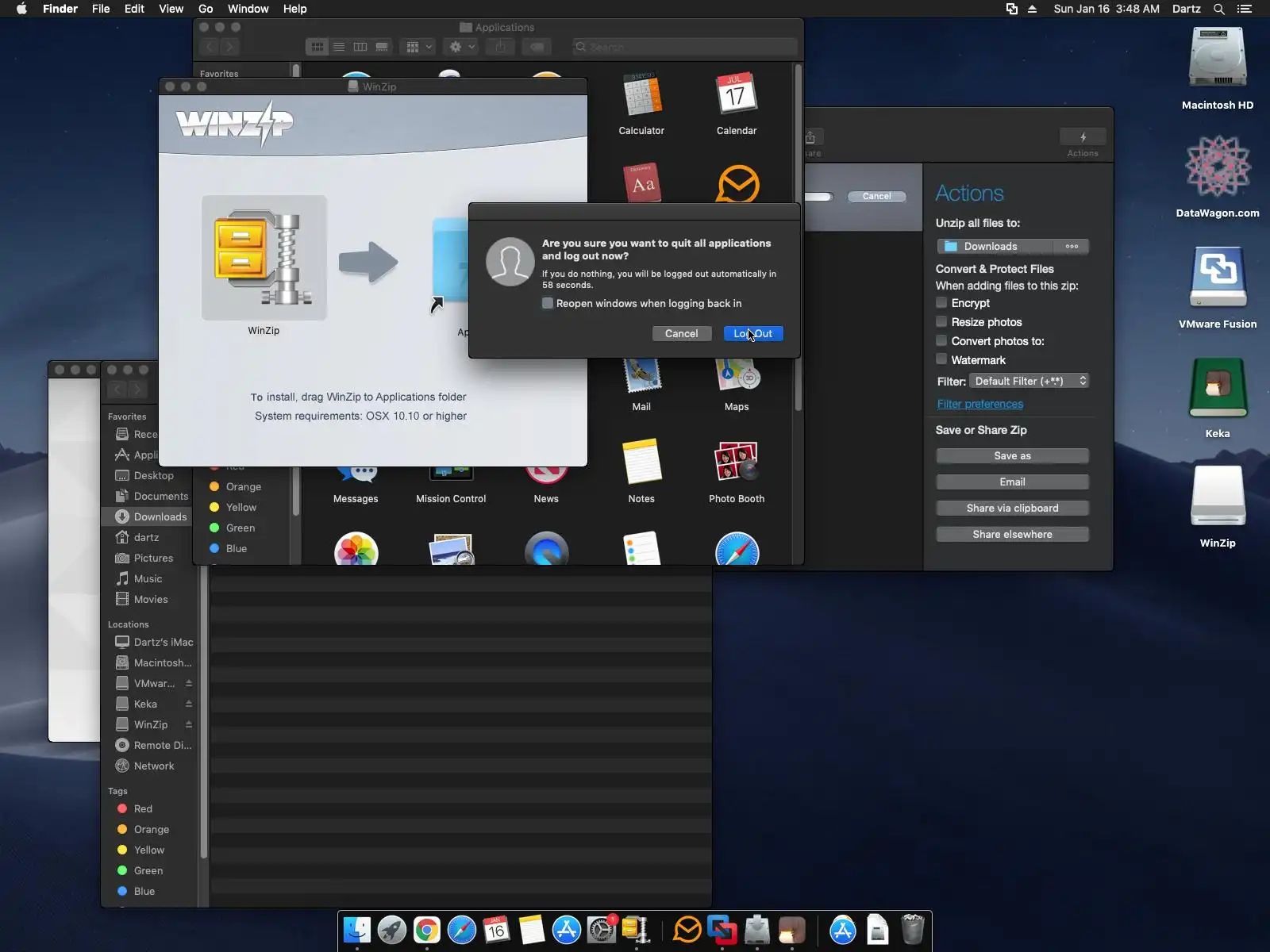Image resolution: width=1270 pixels, height=952 pixels.
Task: Select the Keka volume on desktop
Action: point(1218,388)
